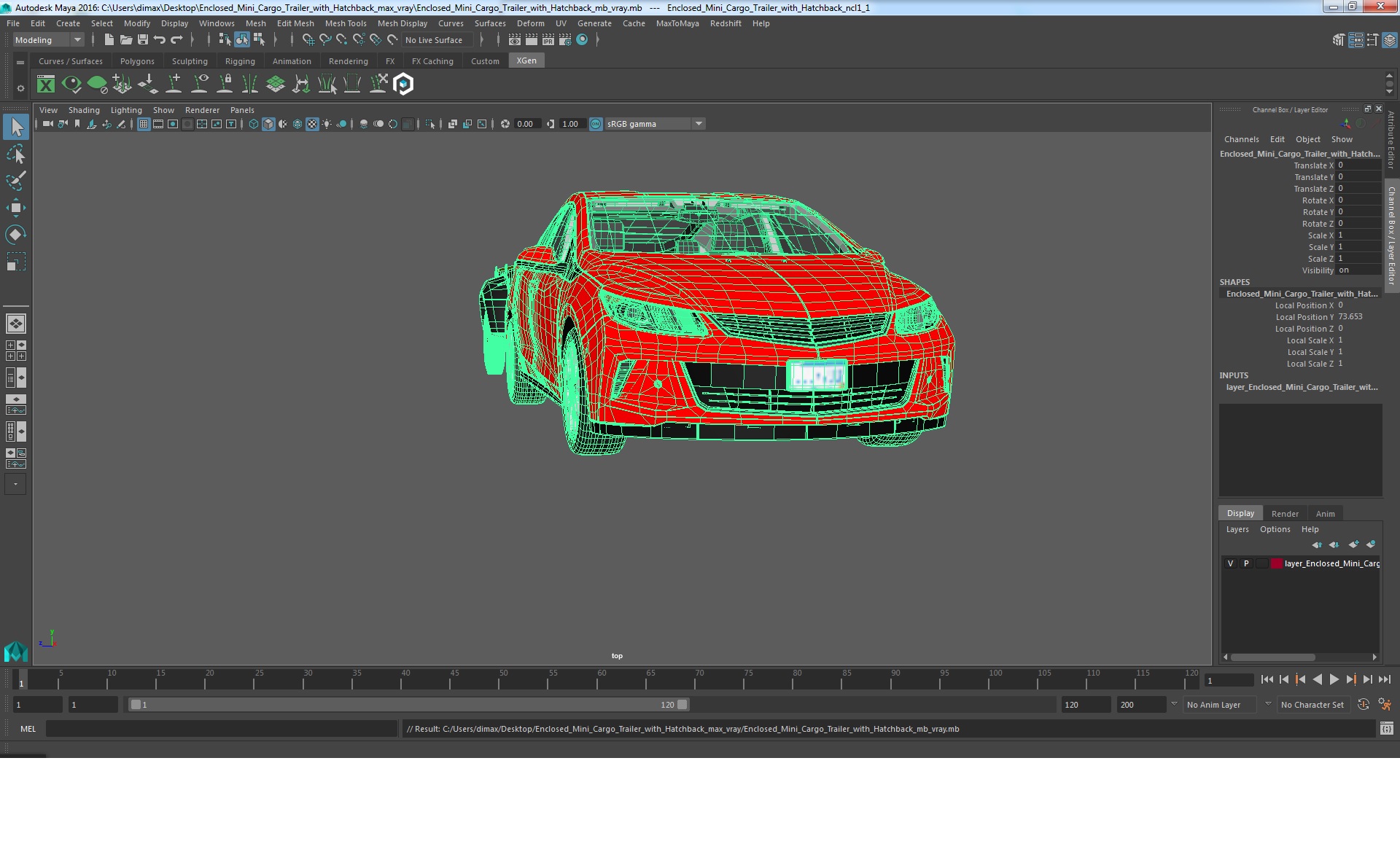
Task: Open shelf tab list menu button
Action: tap(20, 63)
